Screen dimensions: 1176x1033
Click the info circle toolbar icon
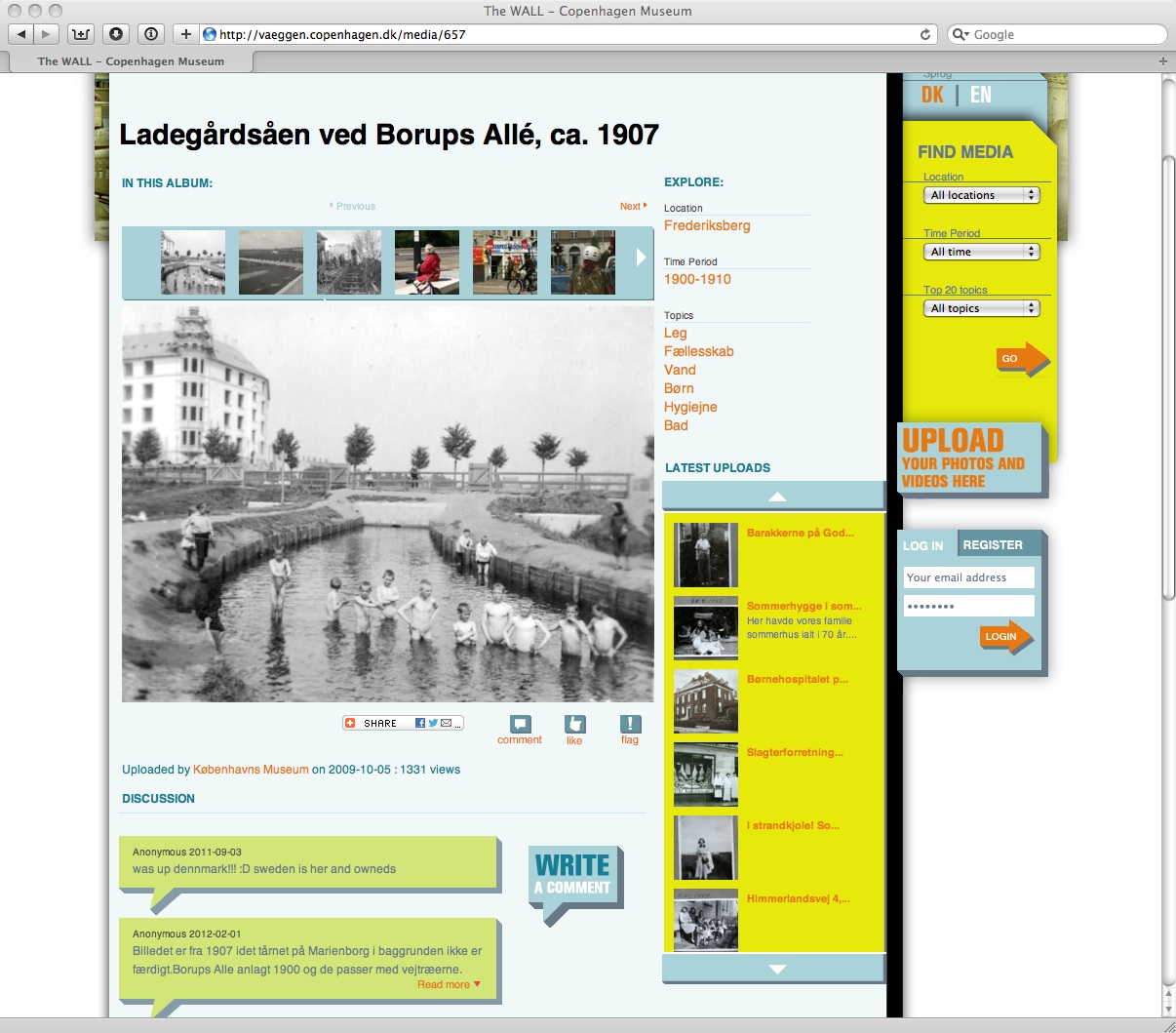[x=151, y=34]
